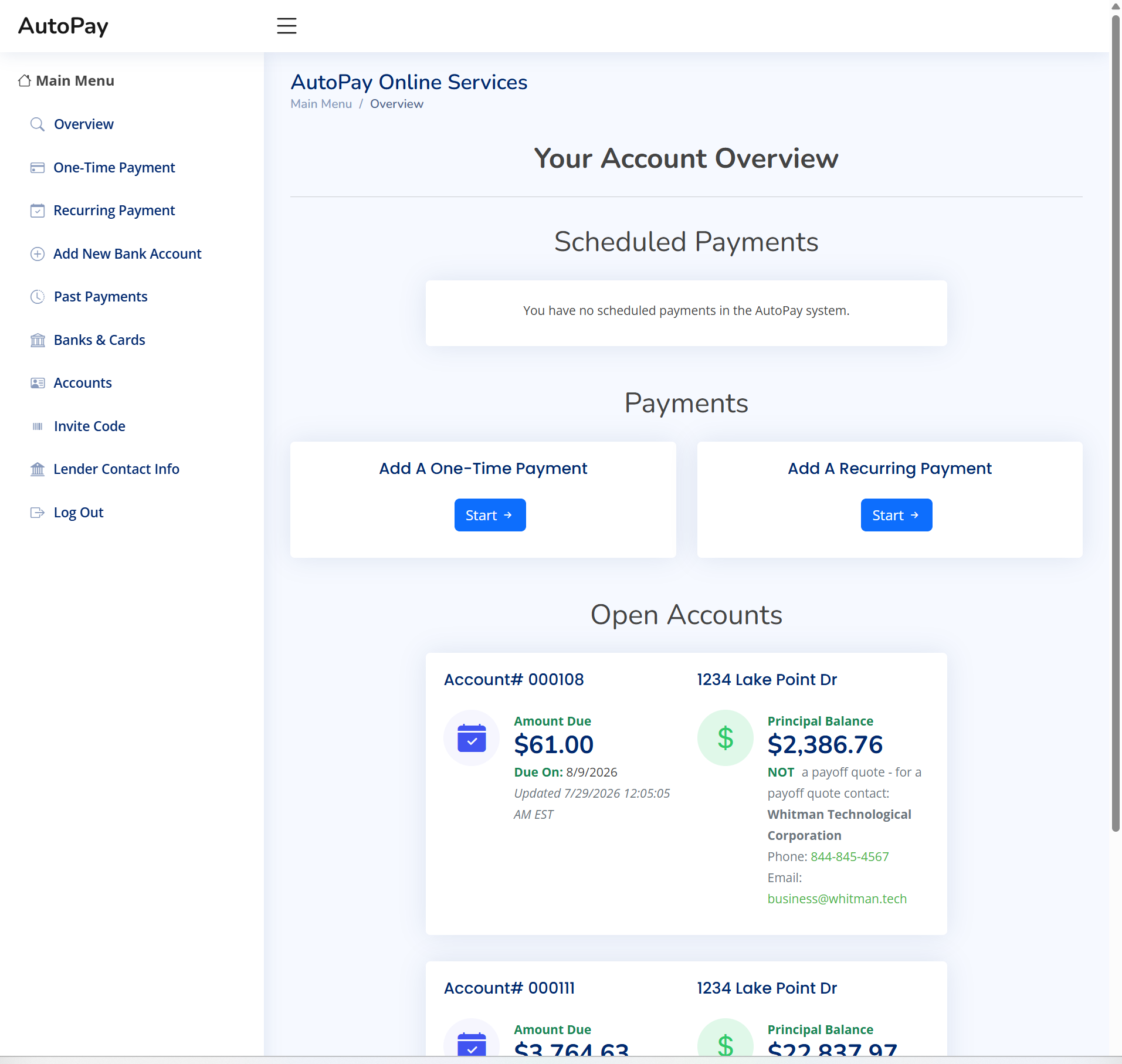Click the Main Menu sidebar heading
1122x1064 pixels.
point(75,80)
